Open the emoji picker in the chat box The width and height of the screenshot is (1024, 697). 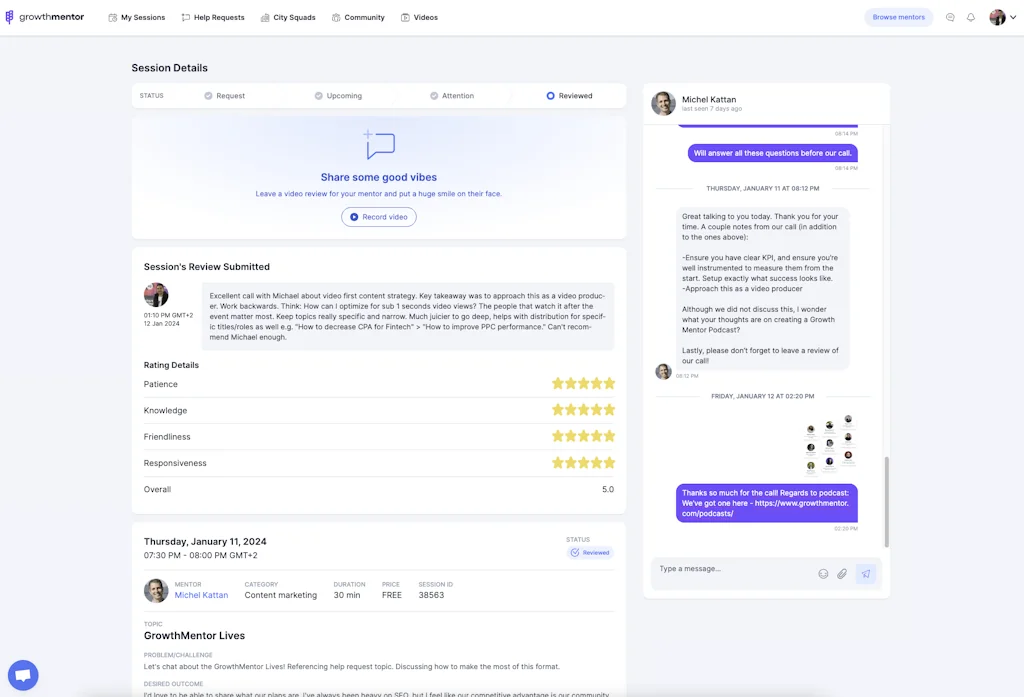(823, 573)
